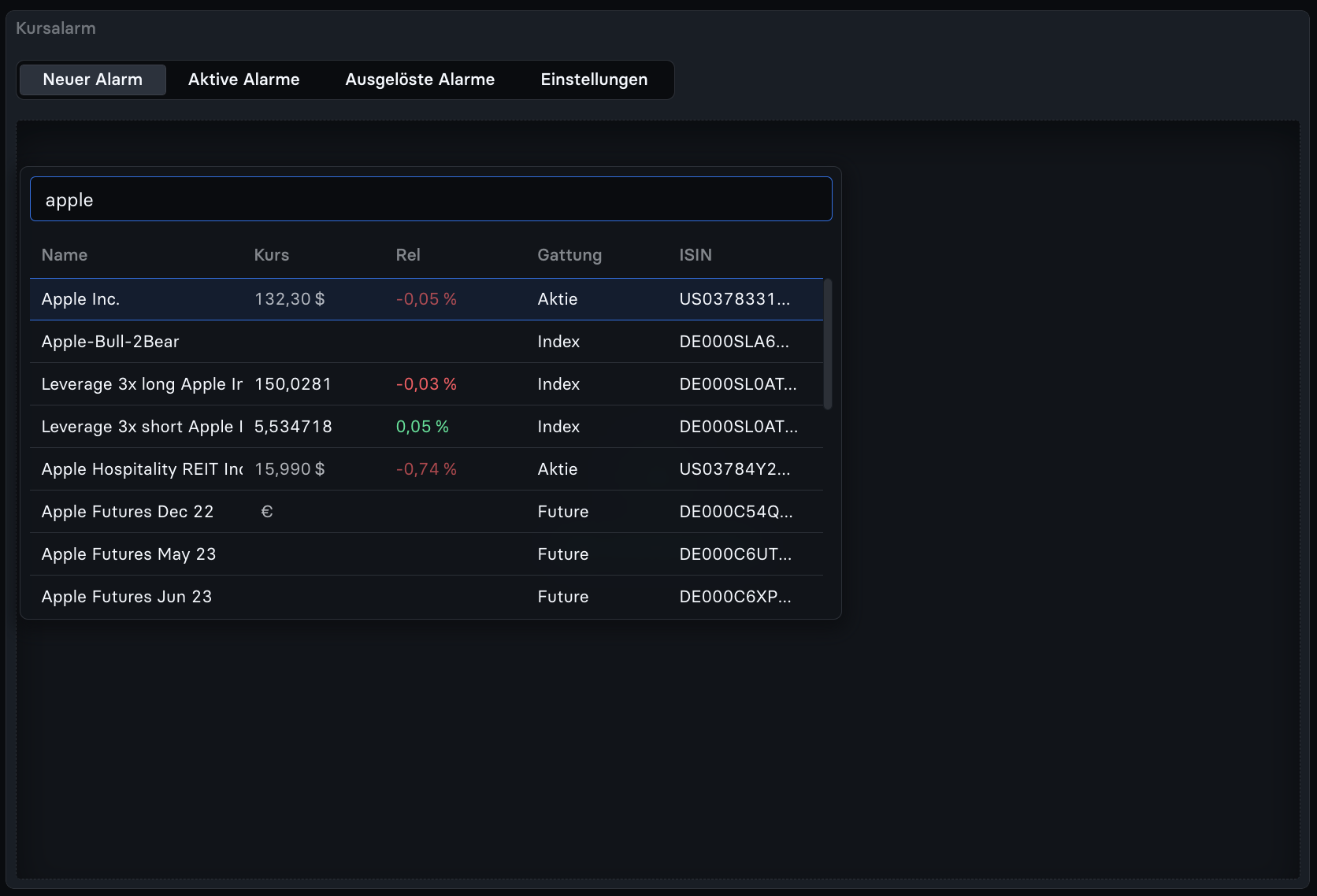The width and height of the screenshot is (1317, 896).
Task: Click Aktie in the Apple Inc. row
Action: click(558, 299)
